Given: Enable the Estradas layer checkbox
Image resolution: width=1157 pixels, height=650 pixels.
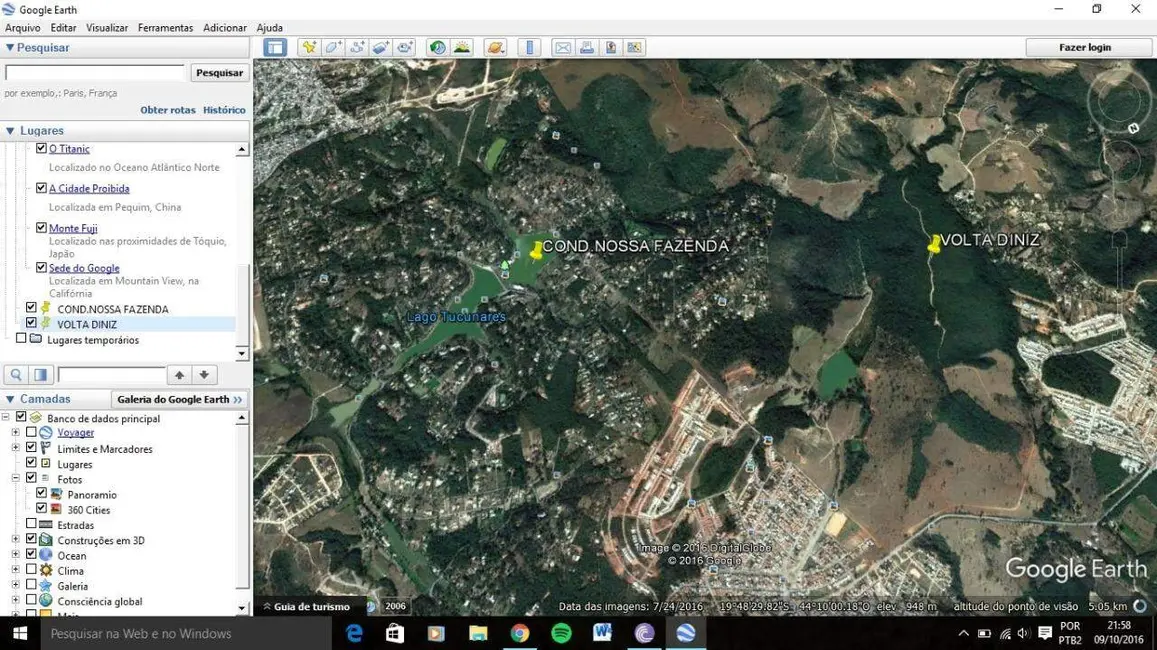Looking at the screenshot, I should coord(31,524).
